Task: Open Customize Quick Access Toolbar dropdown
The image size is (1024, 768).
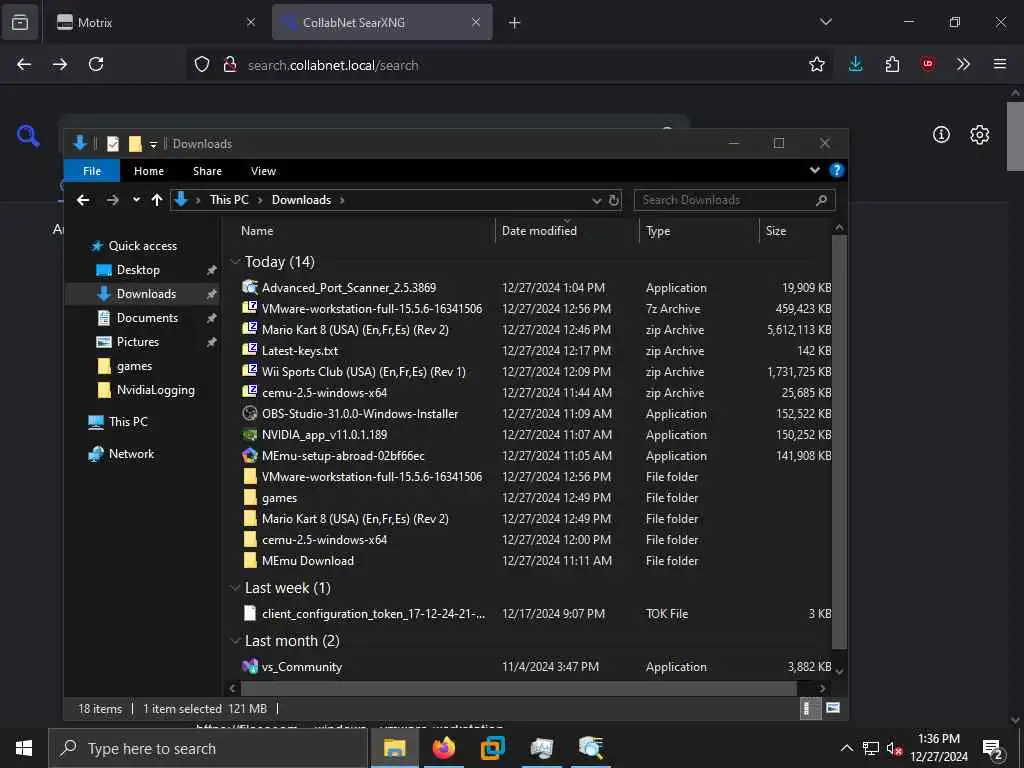Action: pos(153,144)
